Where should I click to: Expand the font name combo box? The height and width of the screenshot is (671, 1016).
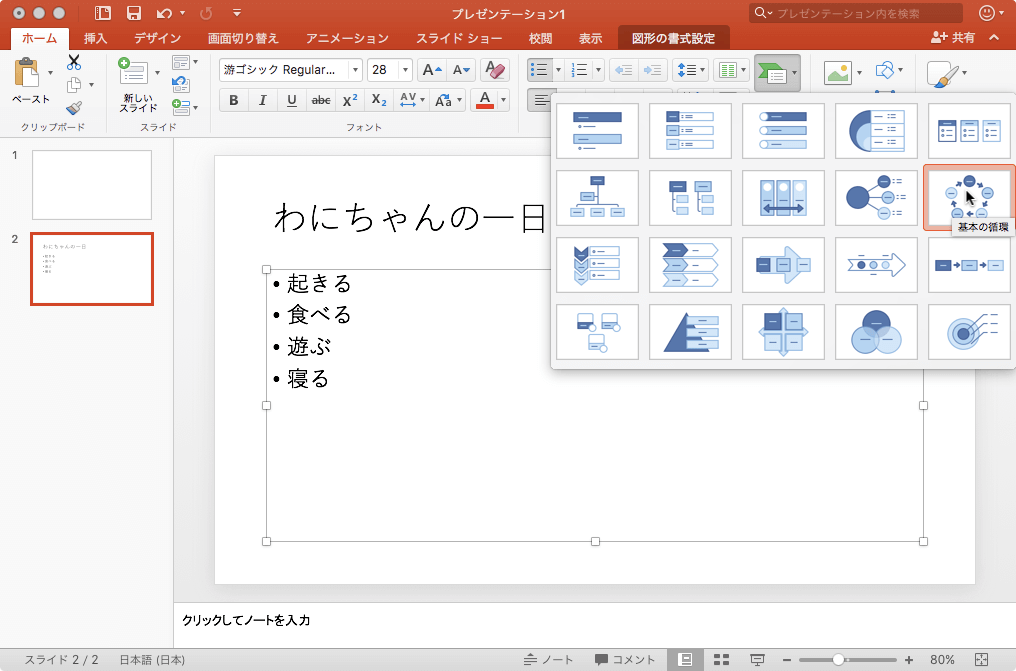pos(354,70)
